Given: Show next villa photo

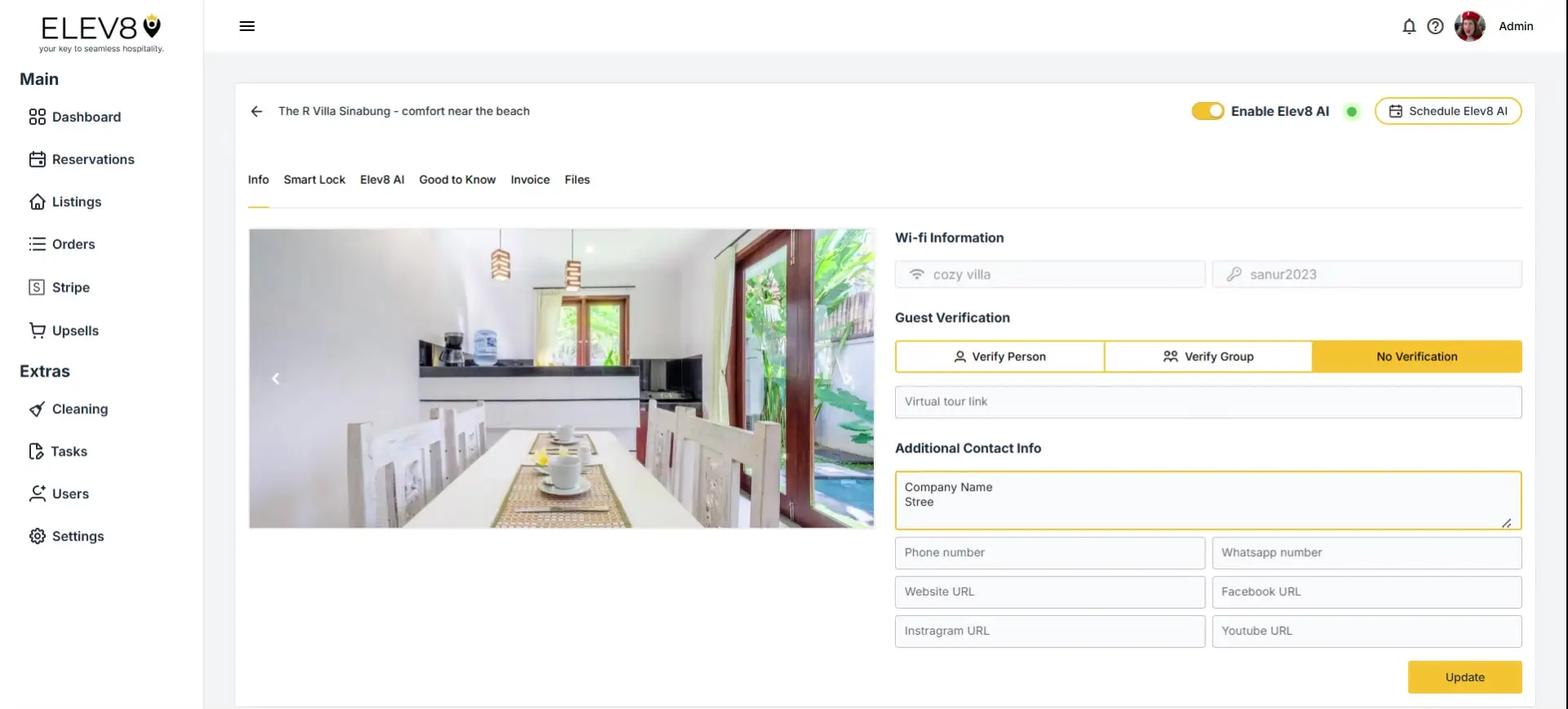Looking at the screenshot, I should coord(849,378).
